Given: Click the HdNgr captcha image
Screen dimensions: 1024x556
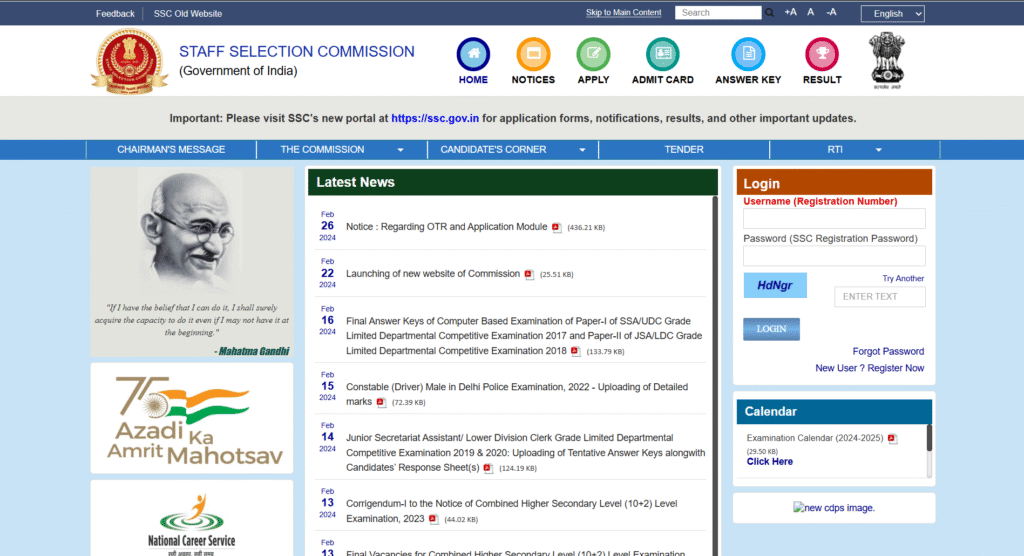Looking at the screenshot, I should click(775, 286).
